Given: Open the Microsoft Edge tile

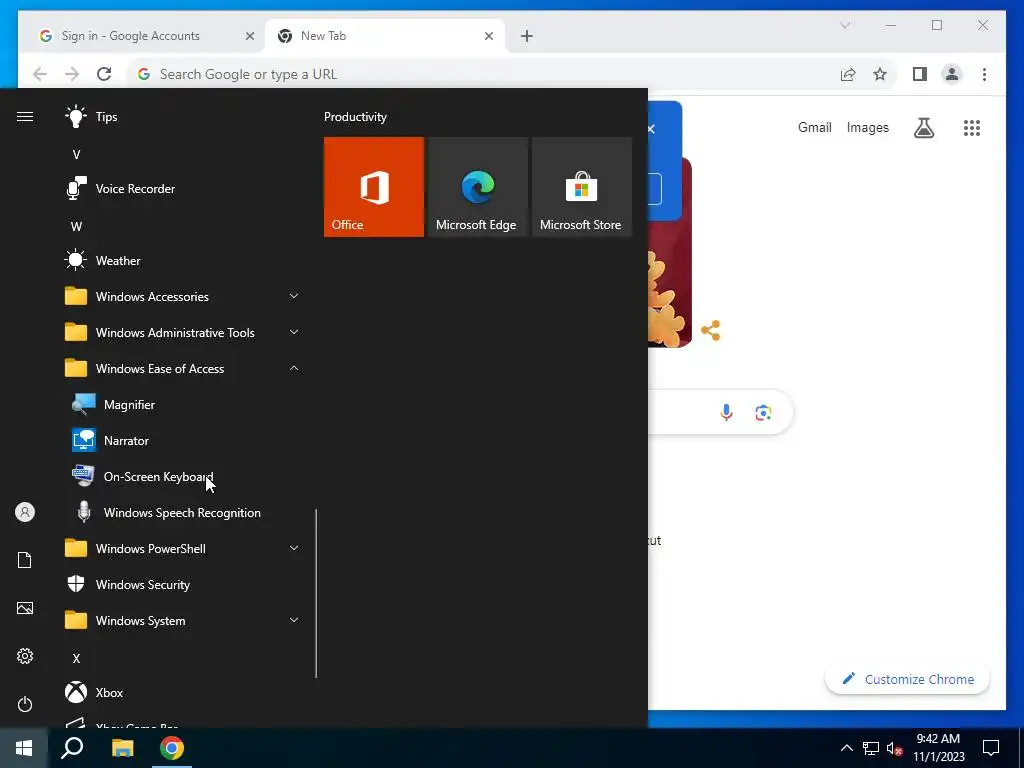Looking at the screenshot, I should pos(477,187).
